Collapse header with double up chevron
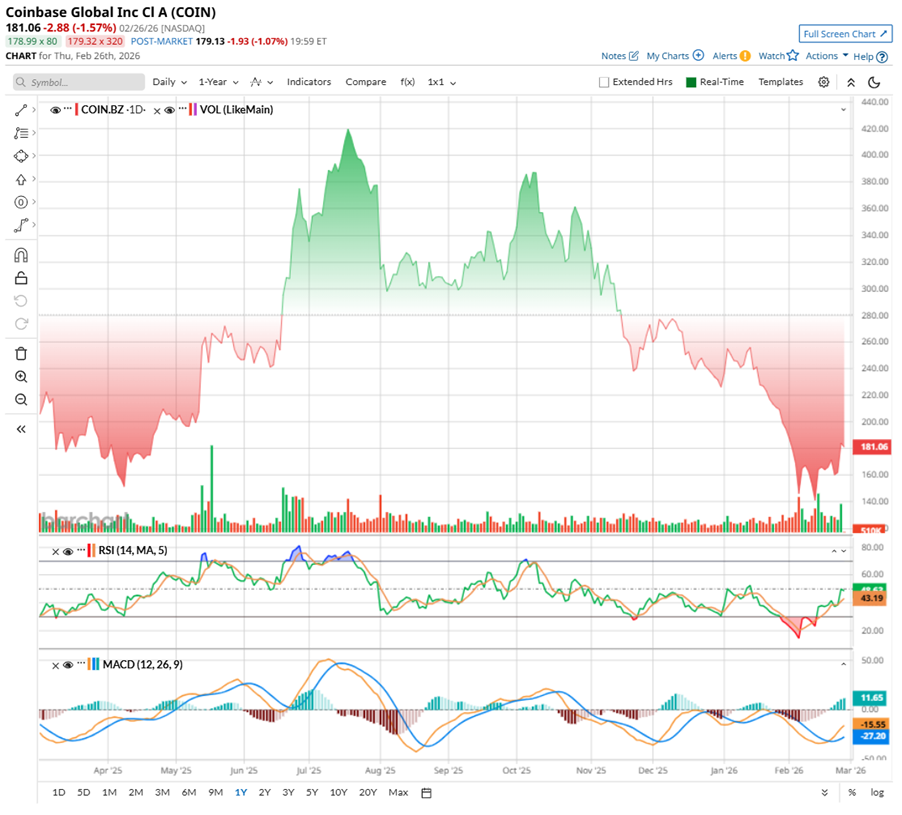902x815 pixels. point(851,82)
